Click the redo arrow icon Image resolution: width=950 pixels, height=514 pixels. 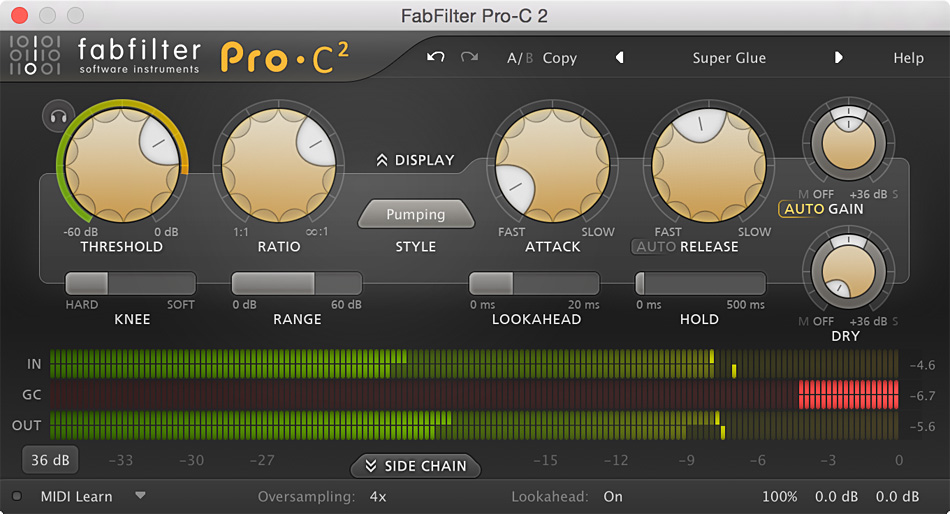click(x=469, y=57)
